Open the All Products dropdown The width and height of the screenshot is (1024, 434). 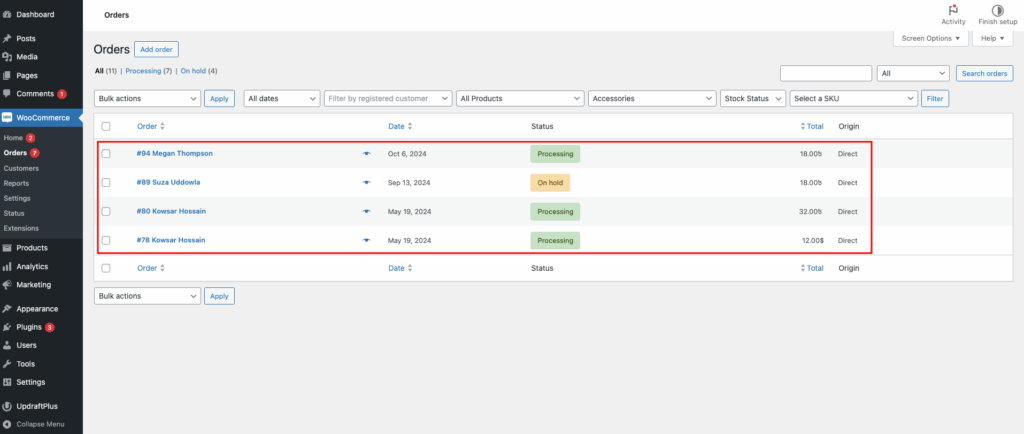click(x=520, y=99)
